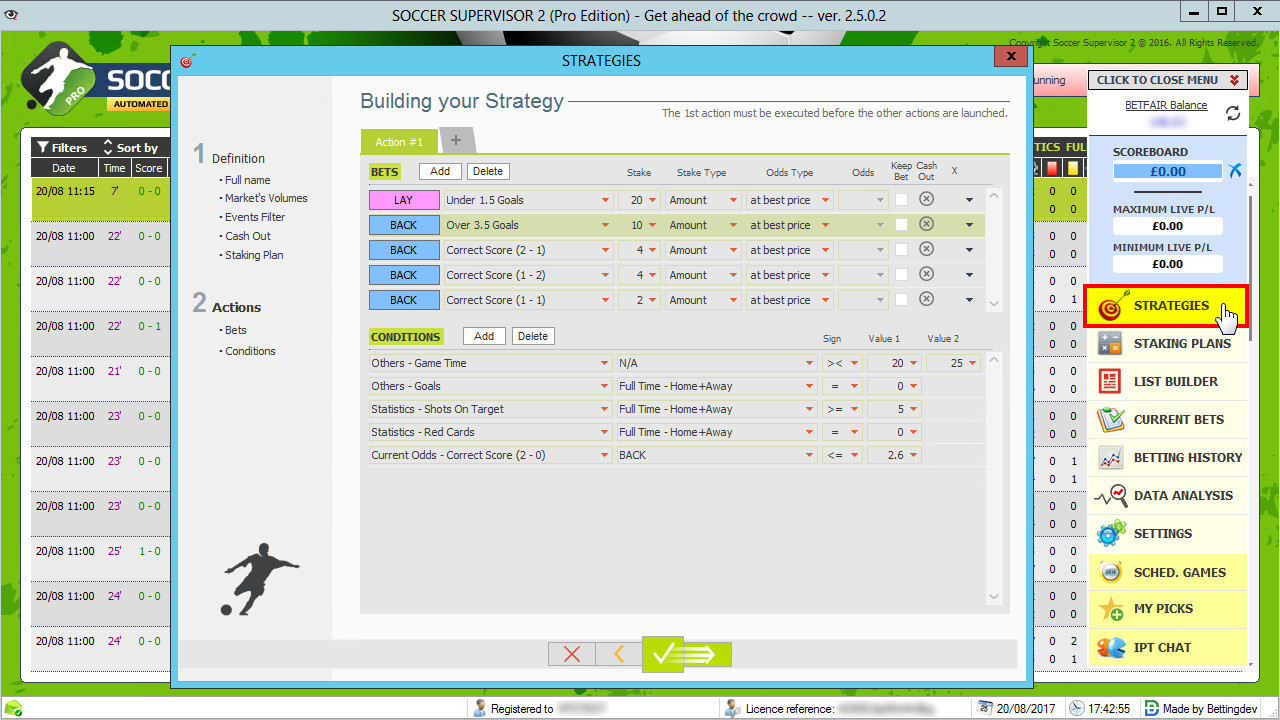The height and width of the screenshot is (720, 1280).
Task: Open Stake Type dropdown on Over 3.5 Goals row
Action: pyautogui.click(x=734, y=225)
